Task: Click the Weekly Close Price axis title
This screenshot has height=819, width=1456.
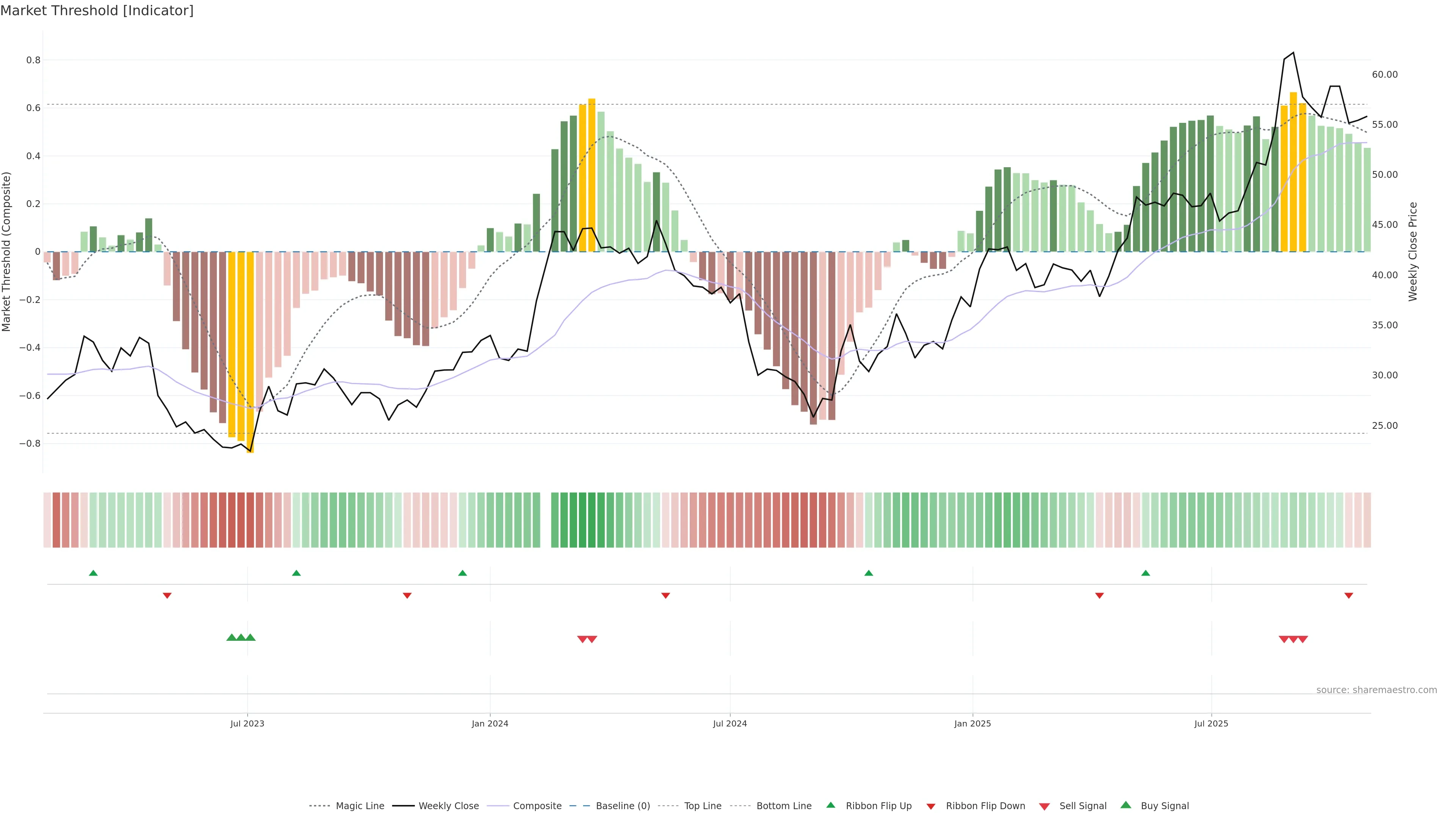Action: click(1412, 251)
